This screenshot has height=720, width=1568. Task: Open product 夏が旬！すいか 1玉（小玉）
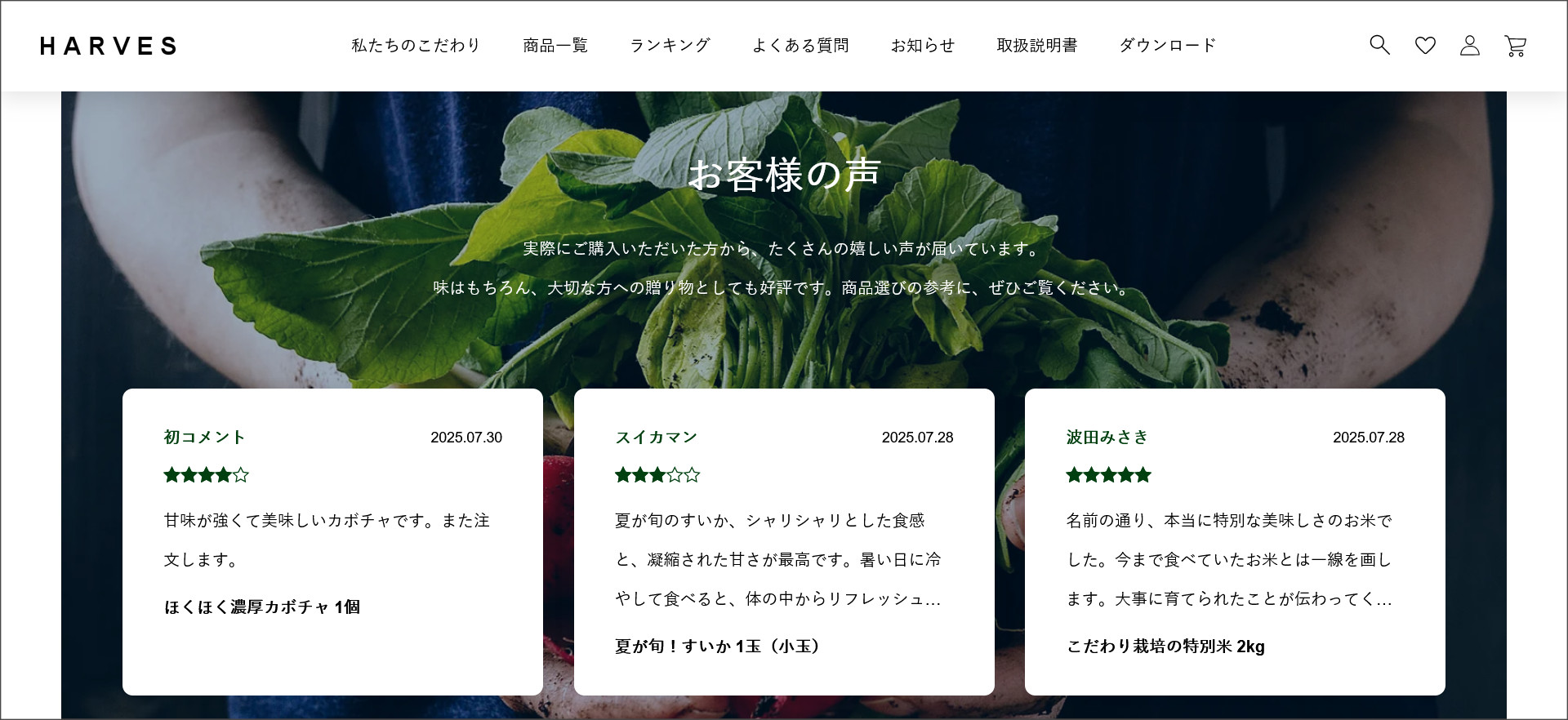[x=717, y=646]
